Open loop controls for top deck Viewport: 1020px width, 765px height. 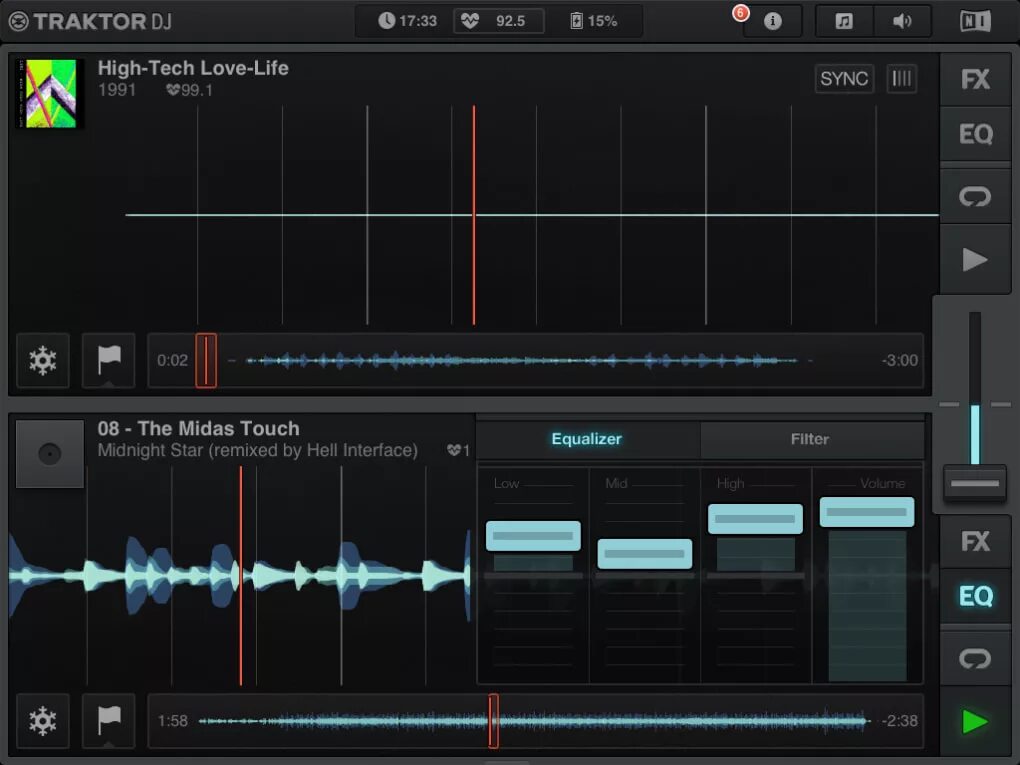coord(975,196)
